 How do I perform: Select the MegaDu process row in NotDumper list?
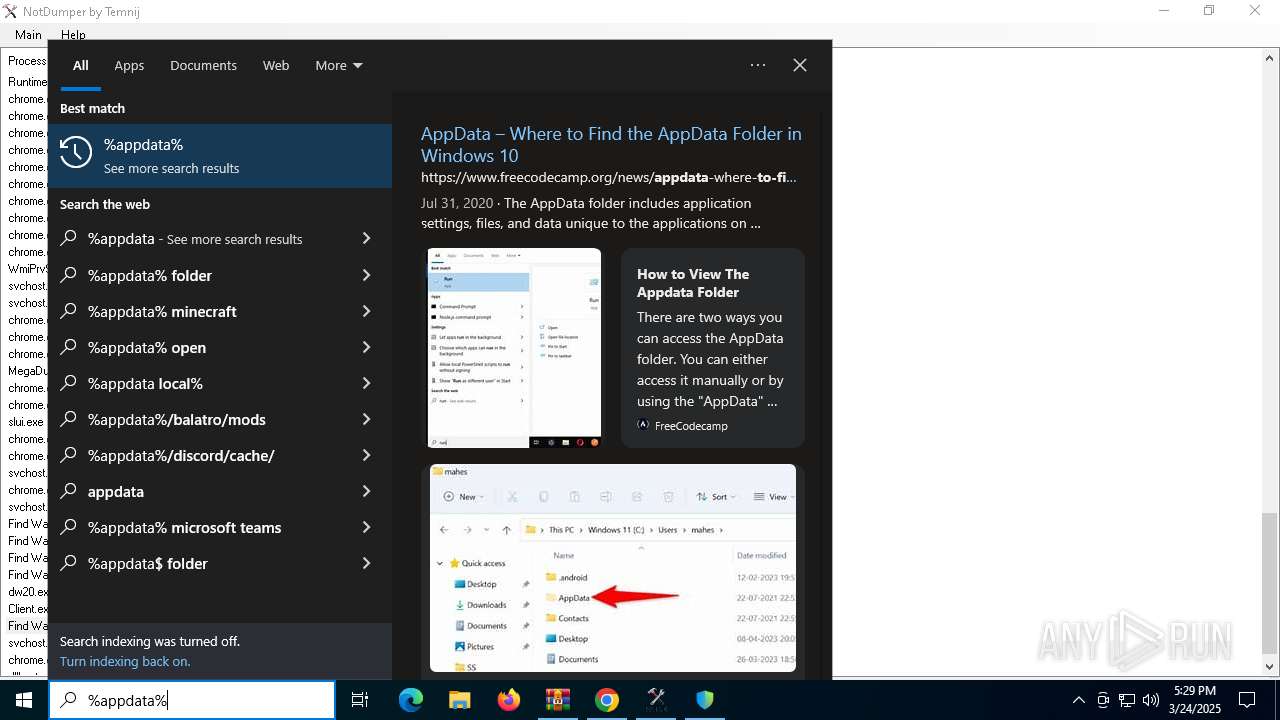tap(27, 371)
